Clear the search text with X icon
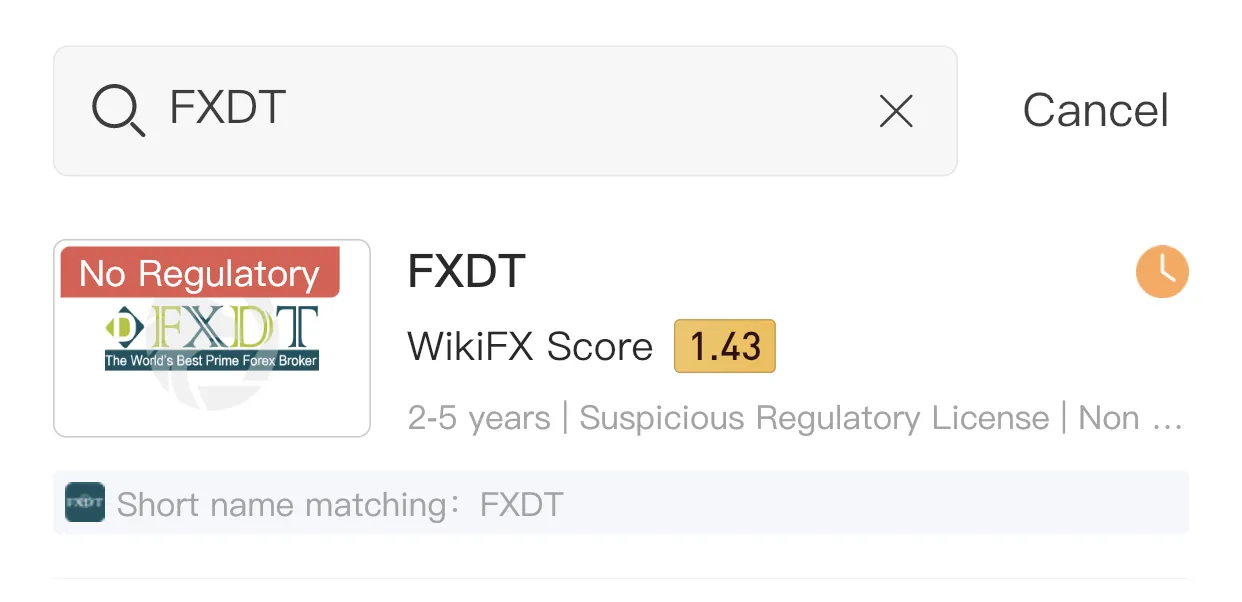Screen dimensions: 1242x602 [x=896, y=111]
